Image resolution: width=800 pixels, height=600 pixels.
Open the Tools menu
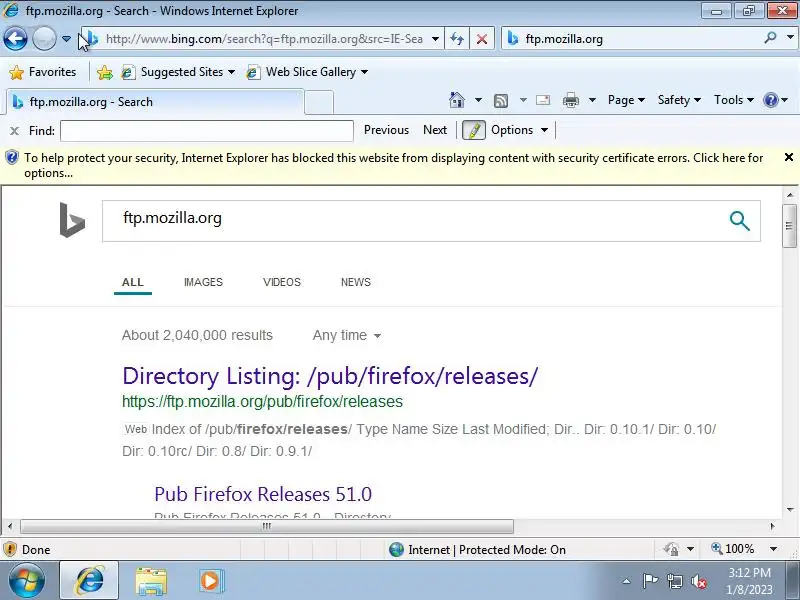point(734,100)
